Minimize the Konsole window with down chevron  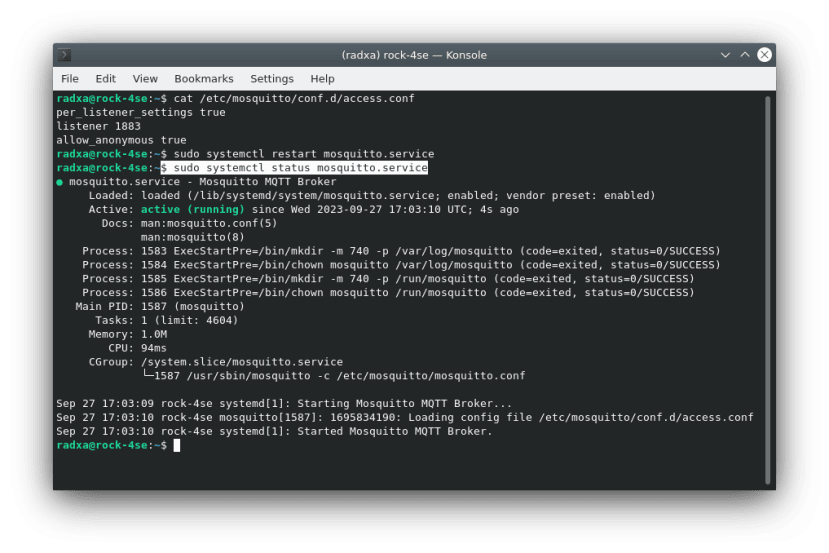[725, 55]
